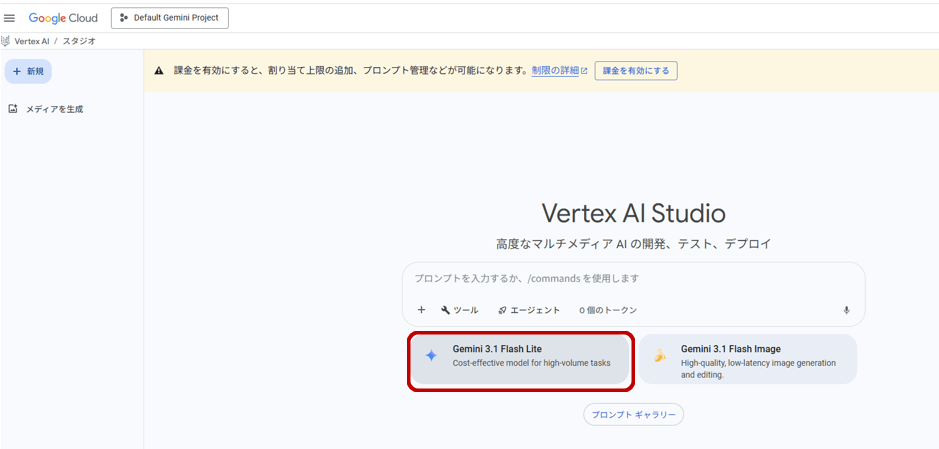The height and width of the screenshot is (449, 939).
Task: Open the Default Gemini Project selector
Action: pos(169,18)
